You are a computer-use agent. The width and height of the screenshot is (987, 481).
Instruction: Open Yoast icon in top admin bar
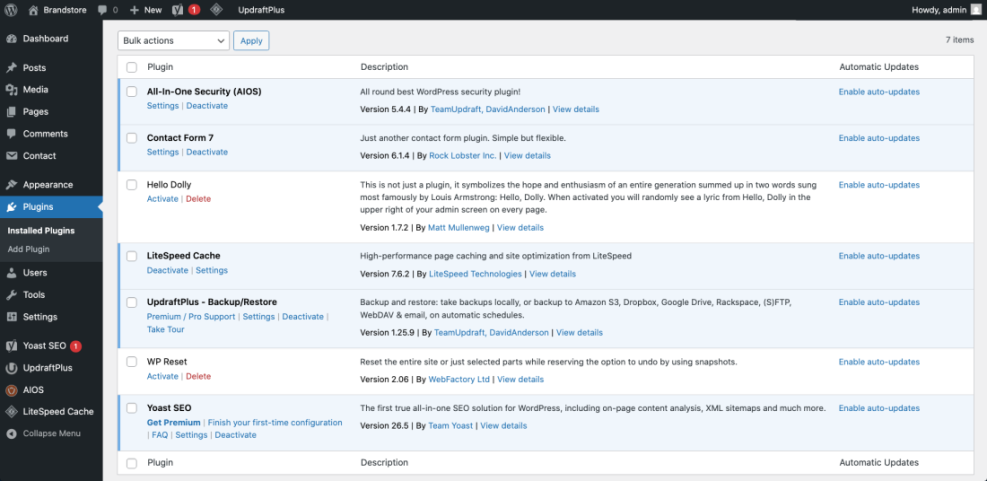coord(178,9)
